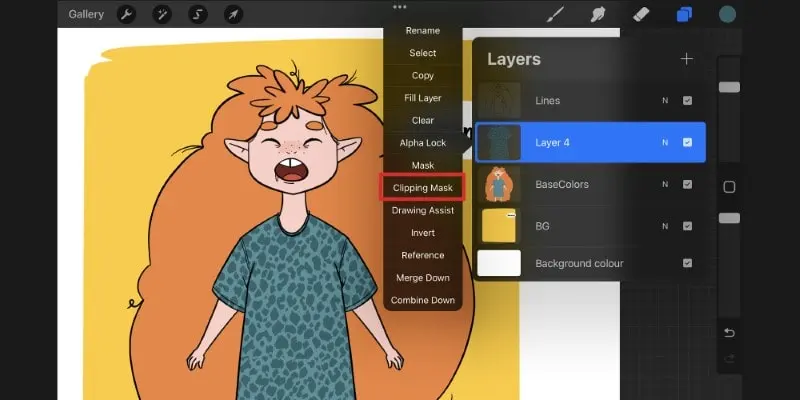Open the Actions wrench menu

[x=126, y=14]
